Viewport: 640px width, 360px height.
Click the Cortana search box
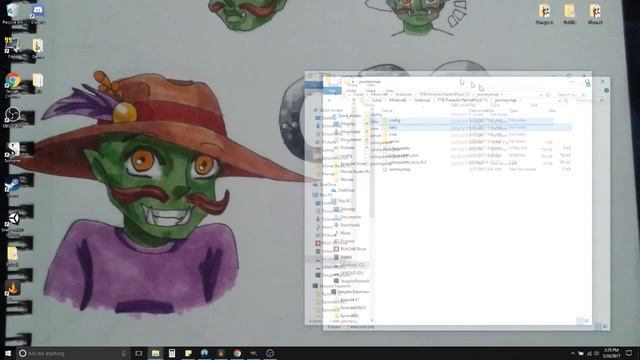pos(73,353)
